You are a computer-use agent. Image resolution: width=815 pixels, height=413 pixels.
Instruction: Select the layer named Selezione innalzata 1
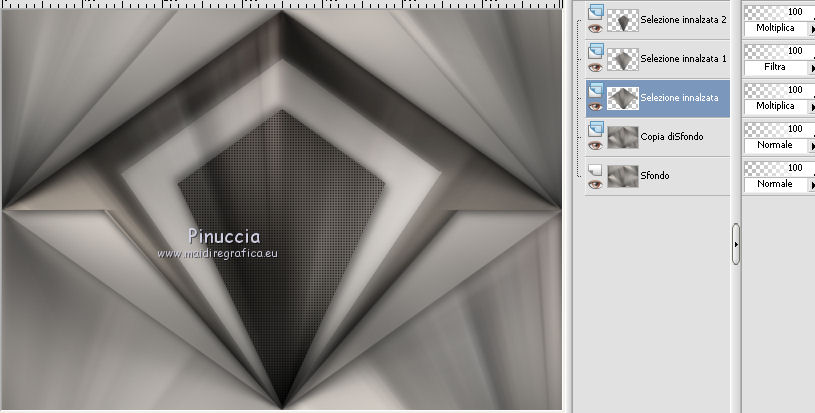point(683,59)
